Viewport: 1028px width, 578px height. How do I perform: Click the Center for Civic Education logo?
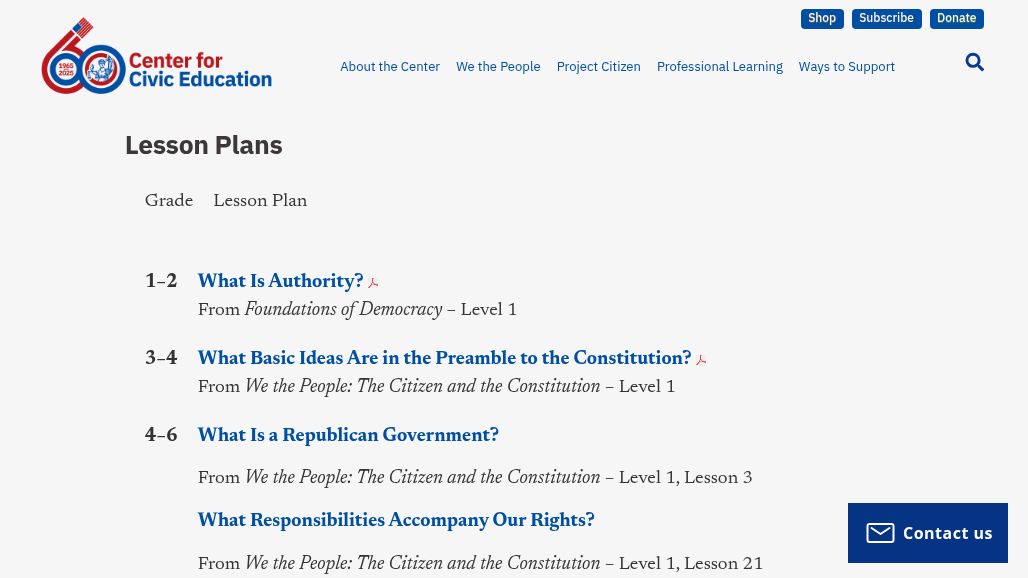click(x=156, y=57)
